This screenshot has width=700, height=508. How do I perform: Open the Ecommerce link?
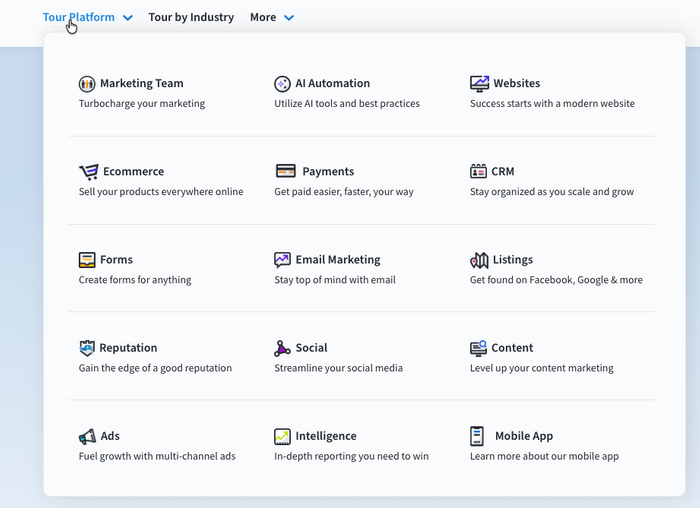point(133,171)
